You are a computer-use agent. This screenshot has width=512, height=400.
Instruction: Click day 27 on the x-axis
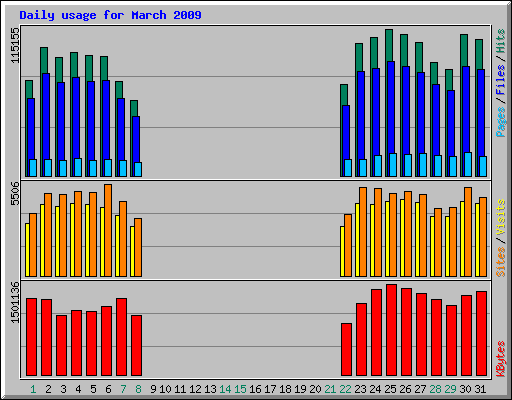420,389
